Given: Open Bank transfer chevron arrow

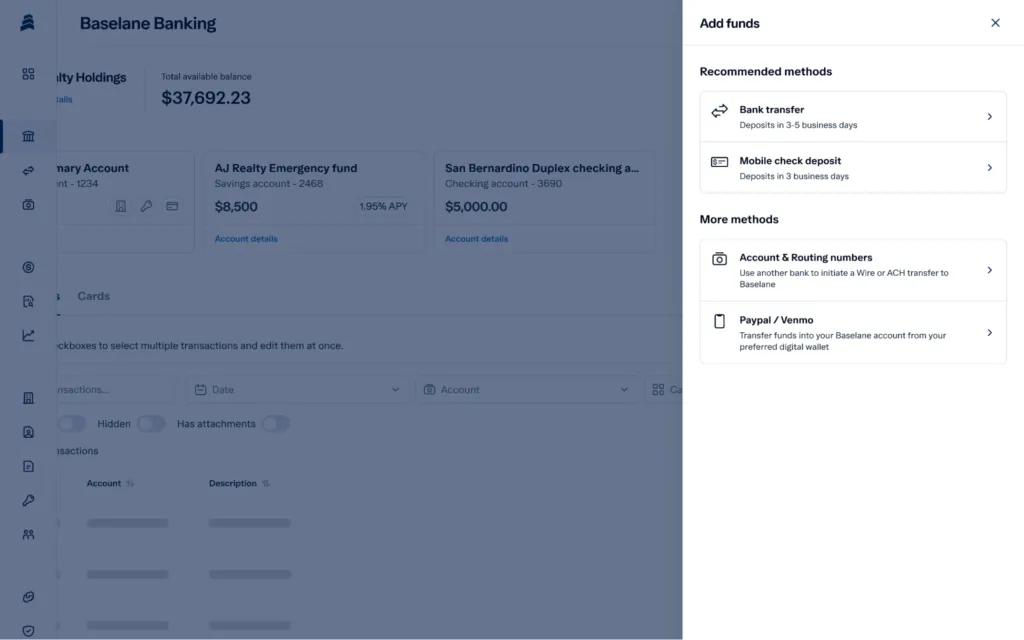Looking at the screenshot, I should [x=989, y=117].
